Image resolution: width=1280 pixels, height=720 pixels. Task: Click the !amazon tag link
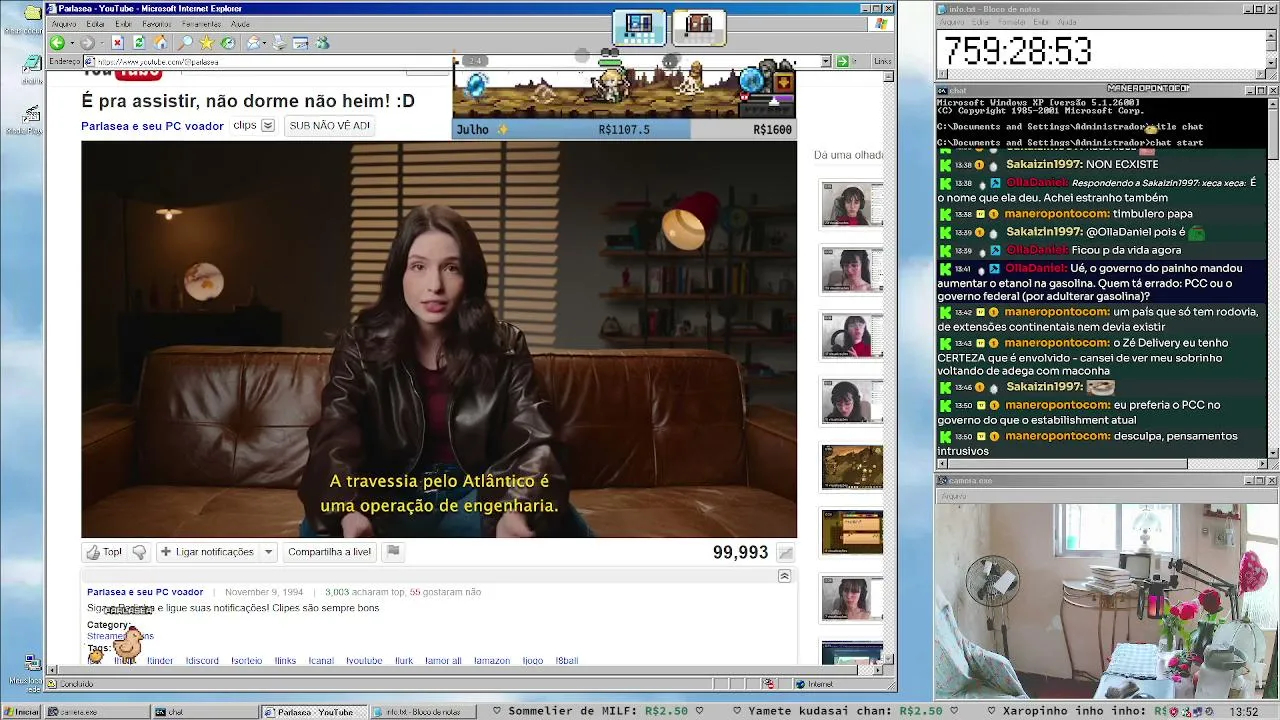click(x=492, y=661)
